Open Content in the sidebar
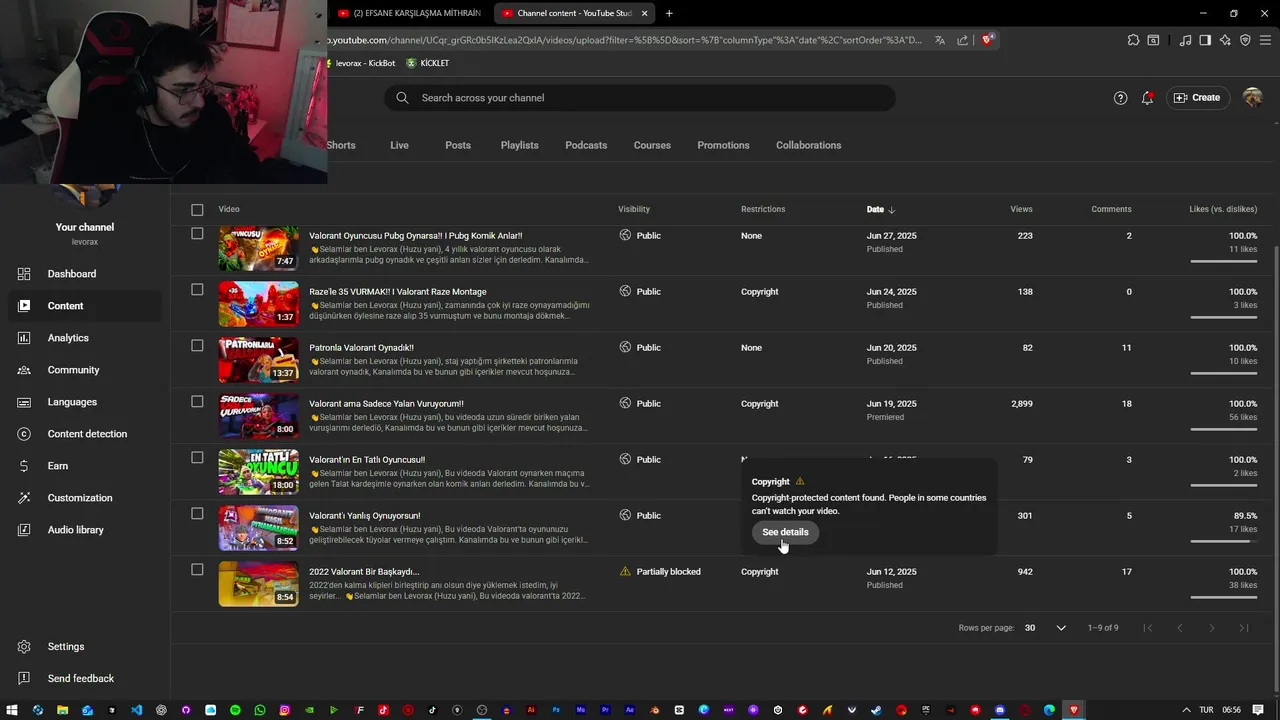 (x=85, y=306)
